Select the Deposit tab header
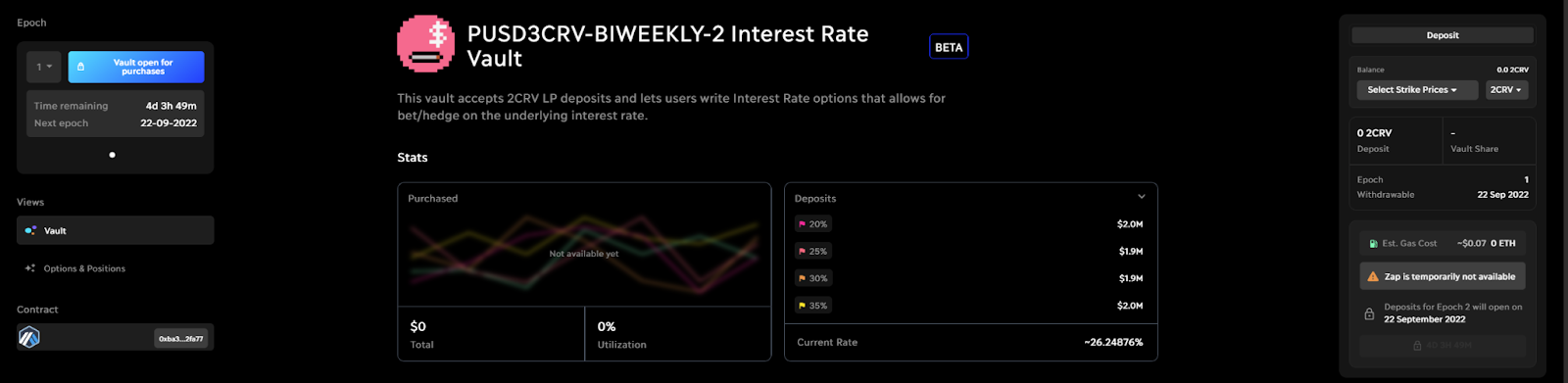Viewport: 1568px width, 383px height. point(1443,35)
